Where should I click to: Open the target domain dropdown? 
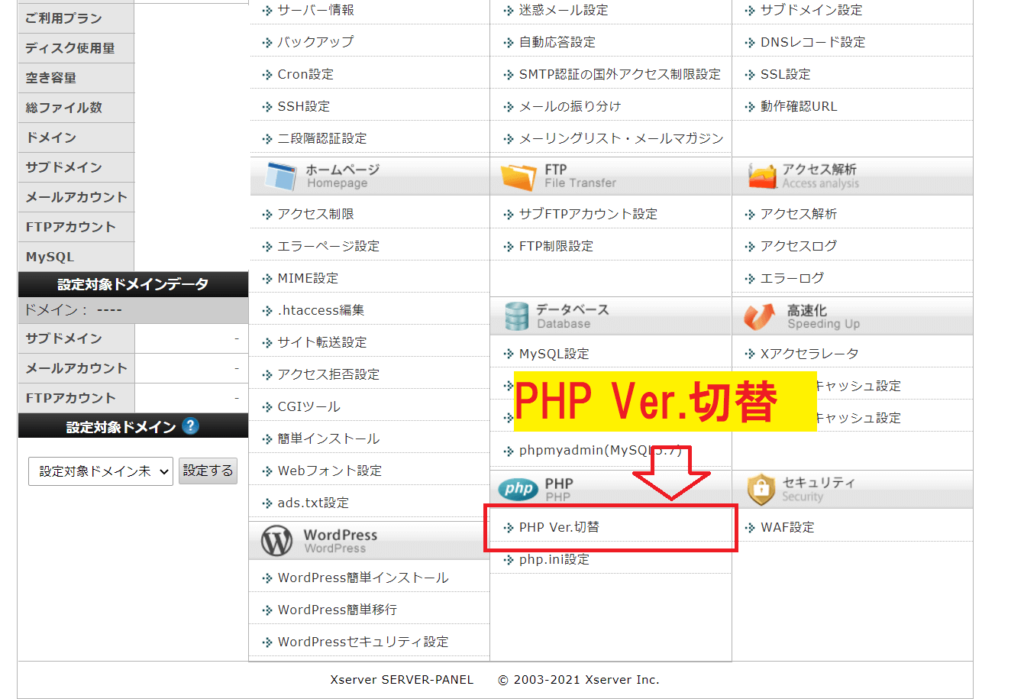point(100,471)
